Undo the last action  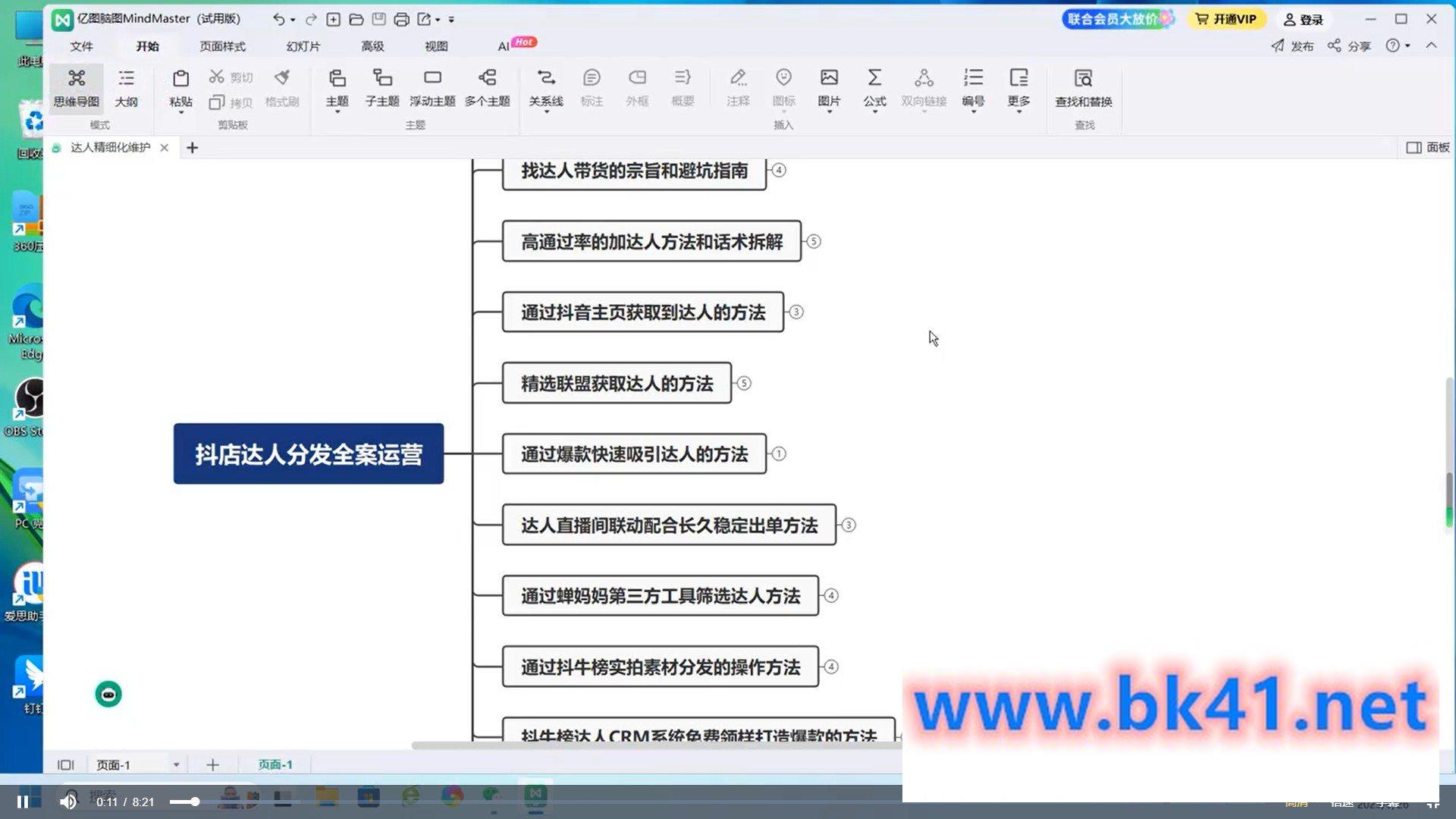pos(278,19)
